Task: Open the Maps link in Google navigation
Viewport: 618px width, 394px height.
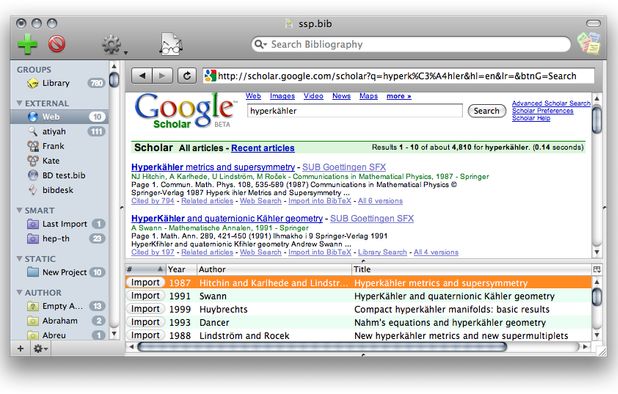Action: click(x=369, y=96)
